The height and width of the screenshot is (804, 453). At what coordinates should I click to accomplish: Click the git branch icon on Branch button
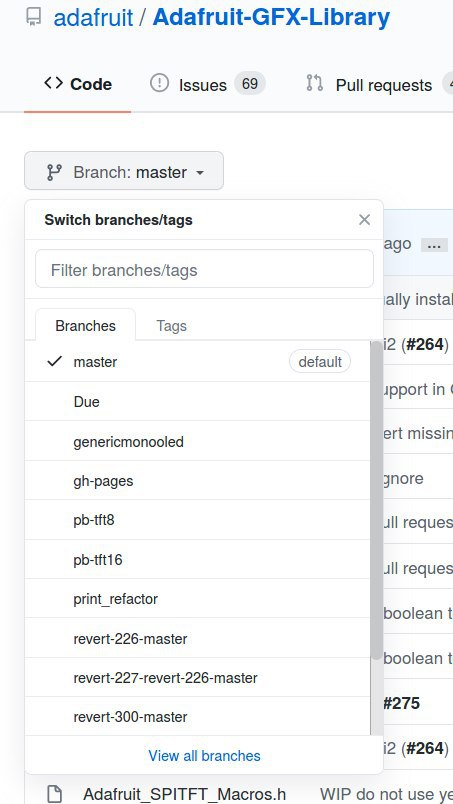[x=54, y=172]
